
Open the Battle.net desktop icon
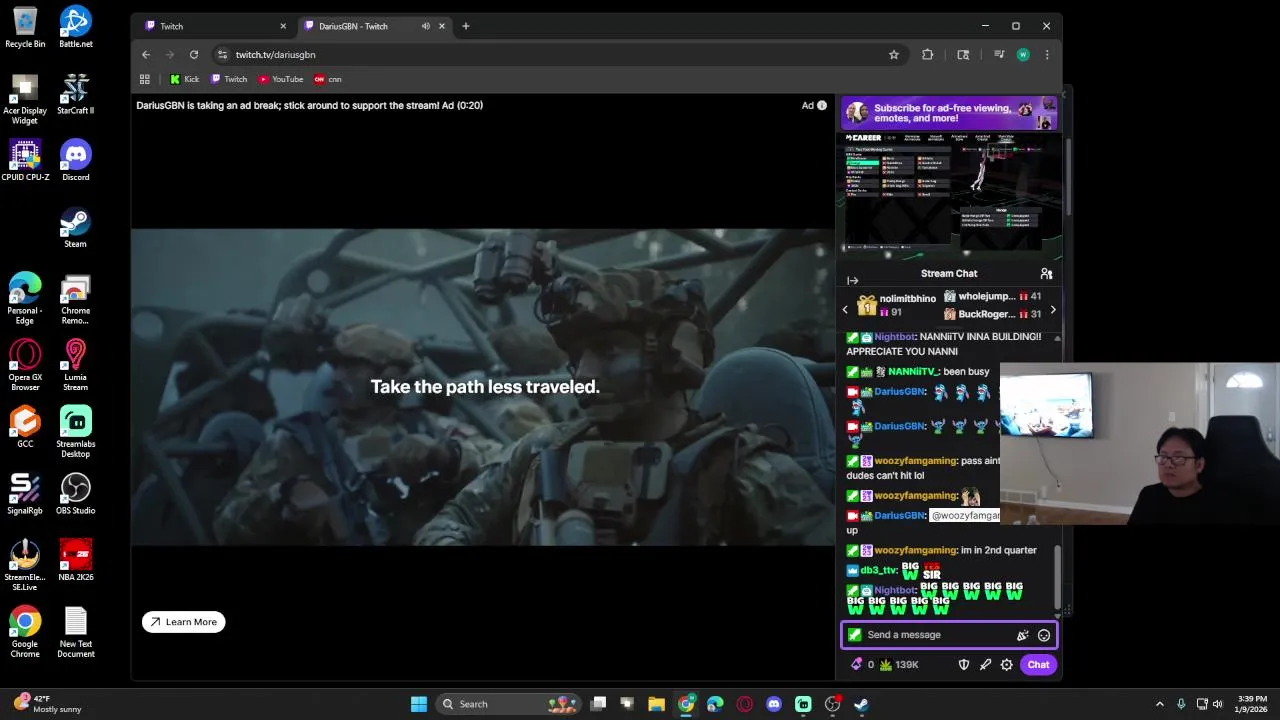coord(76,27)
